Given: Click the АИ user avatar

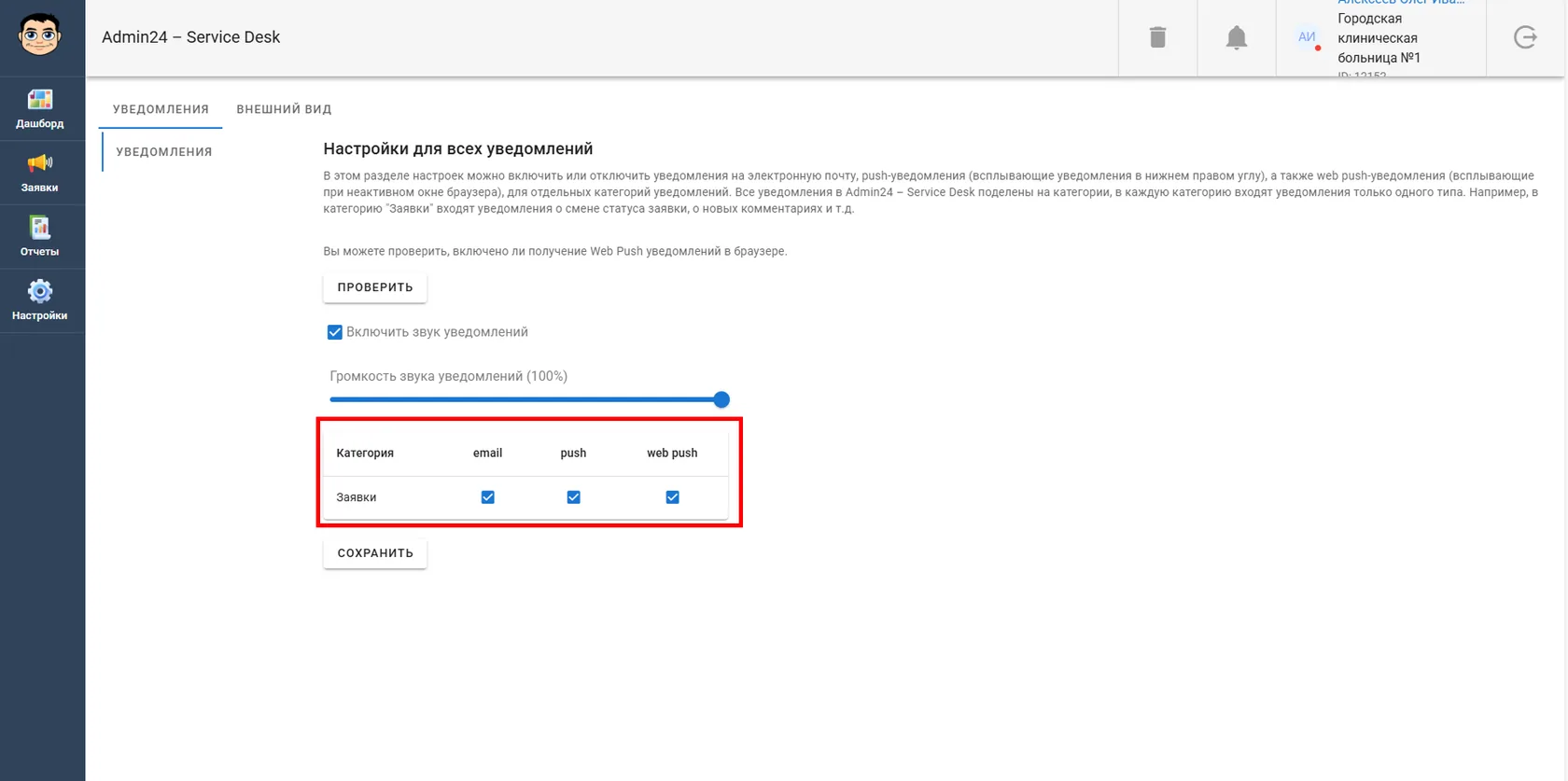Looking at the screenshot, I should [x=1307, y=37].
